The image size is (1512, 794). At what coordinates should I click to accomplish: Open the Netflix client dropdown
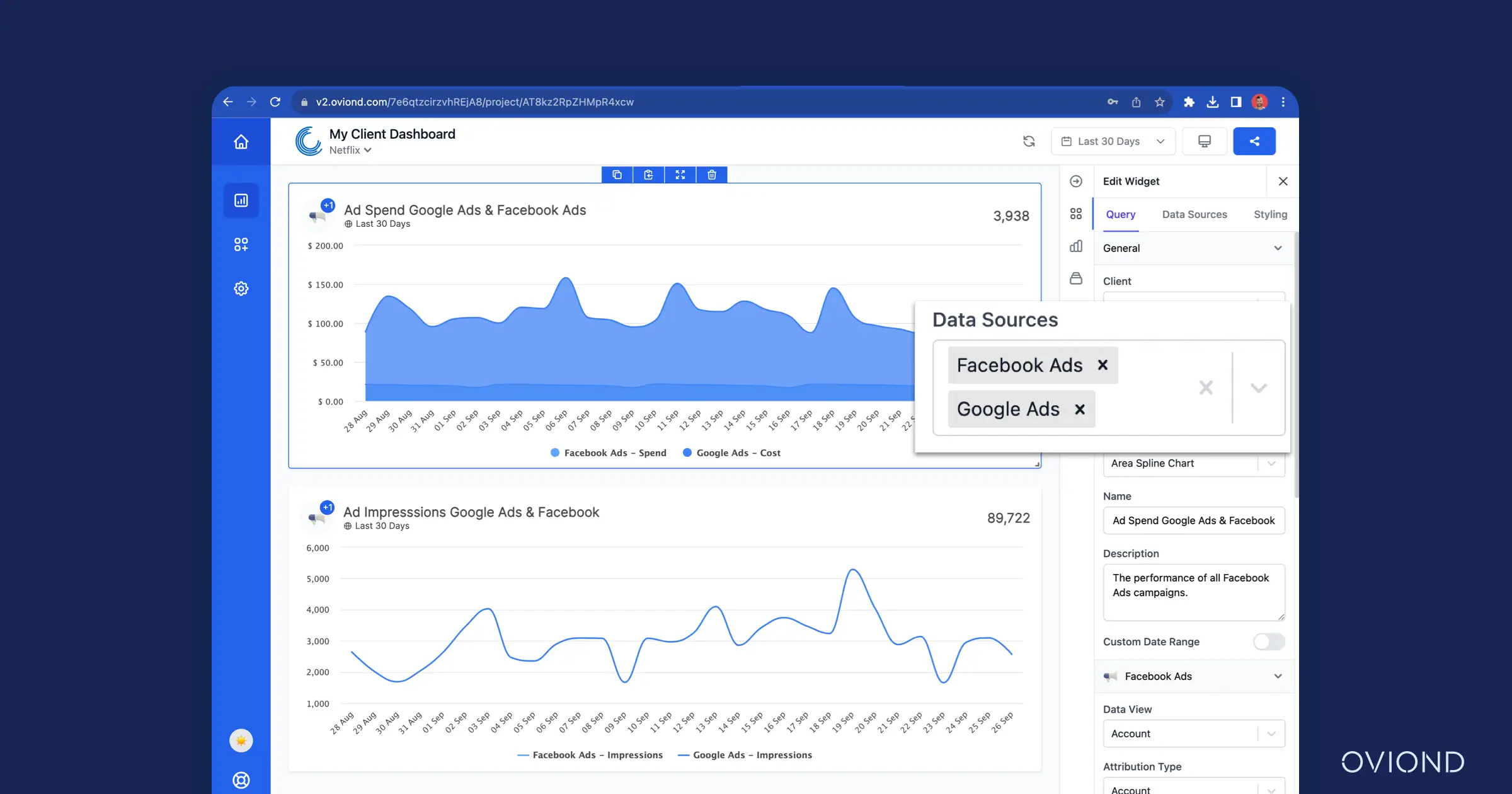coord(350,150)
